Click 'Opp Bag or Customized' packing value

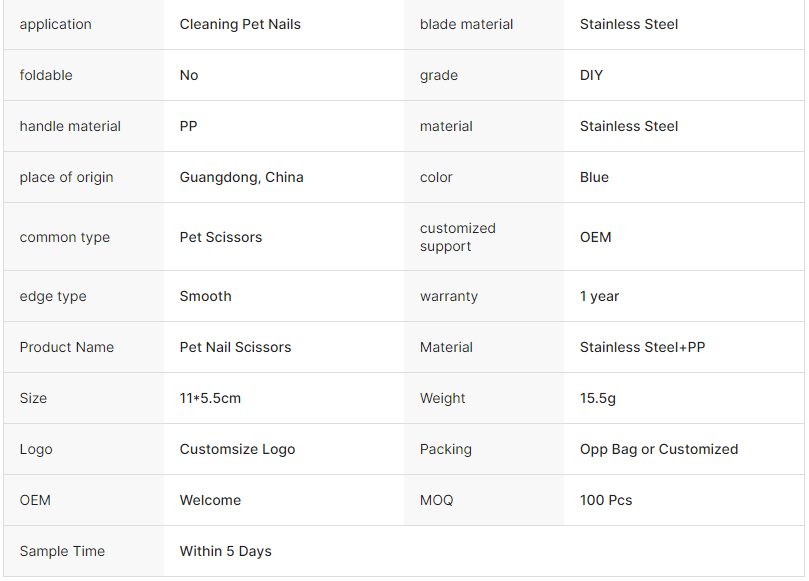coord(659,449)
